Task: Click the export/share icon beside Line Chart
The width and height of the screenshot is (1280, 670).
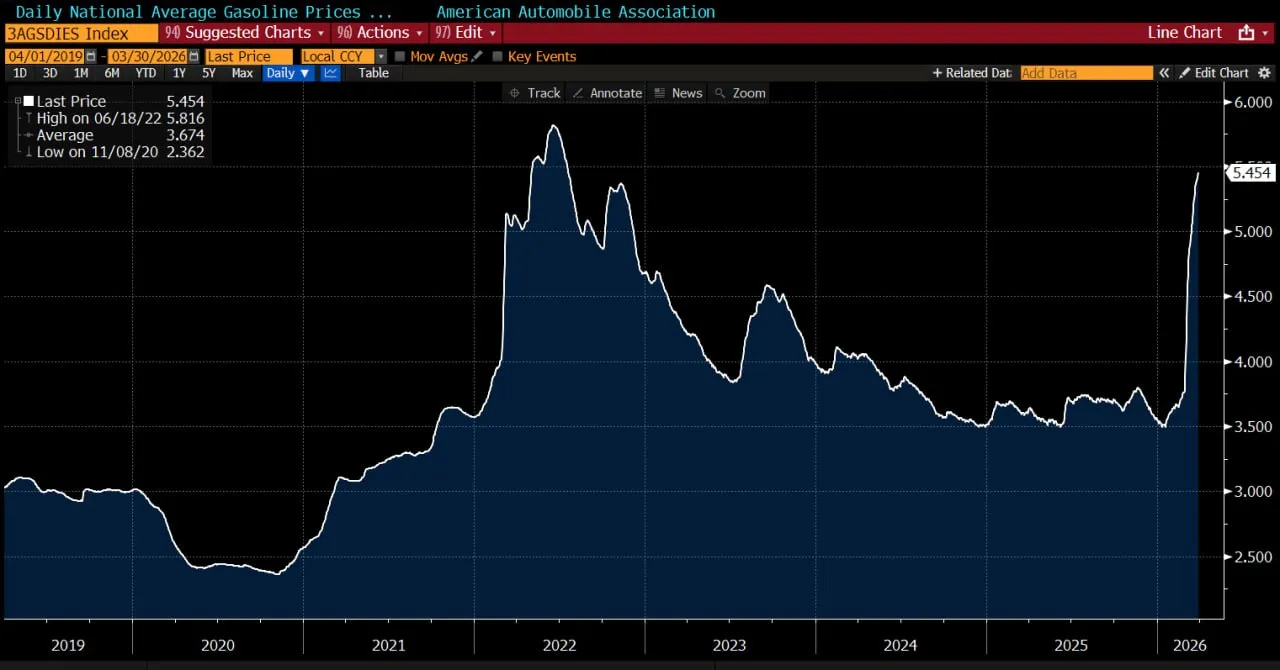Action: pos(1246,33)
